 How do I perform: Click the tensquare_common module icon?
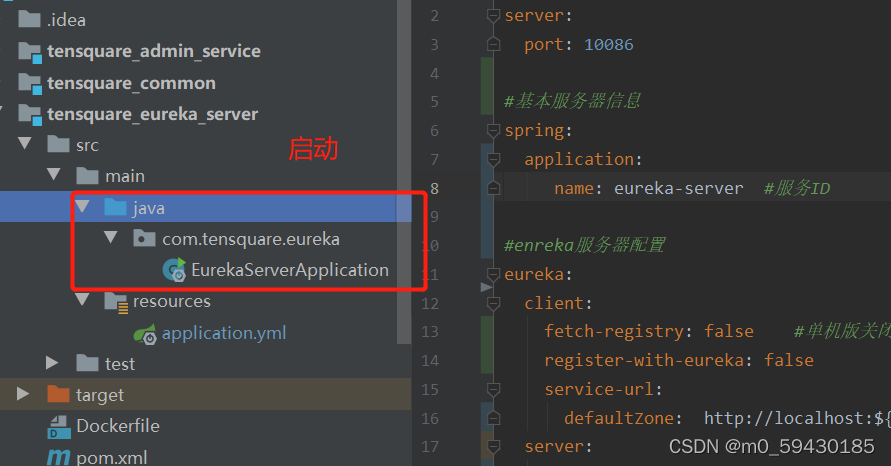(30, 84)
